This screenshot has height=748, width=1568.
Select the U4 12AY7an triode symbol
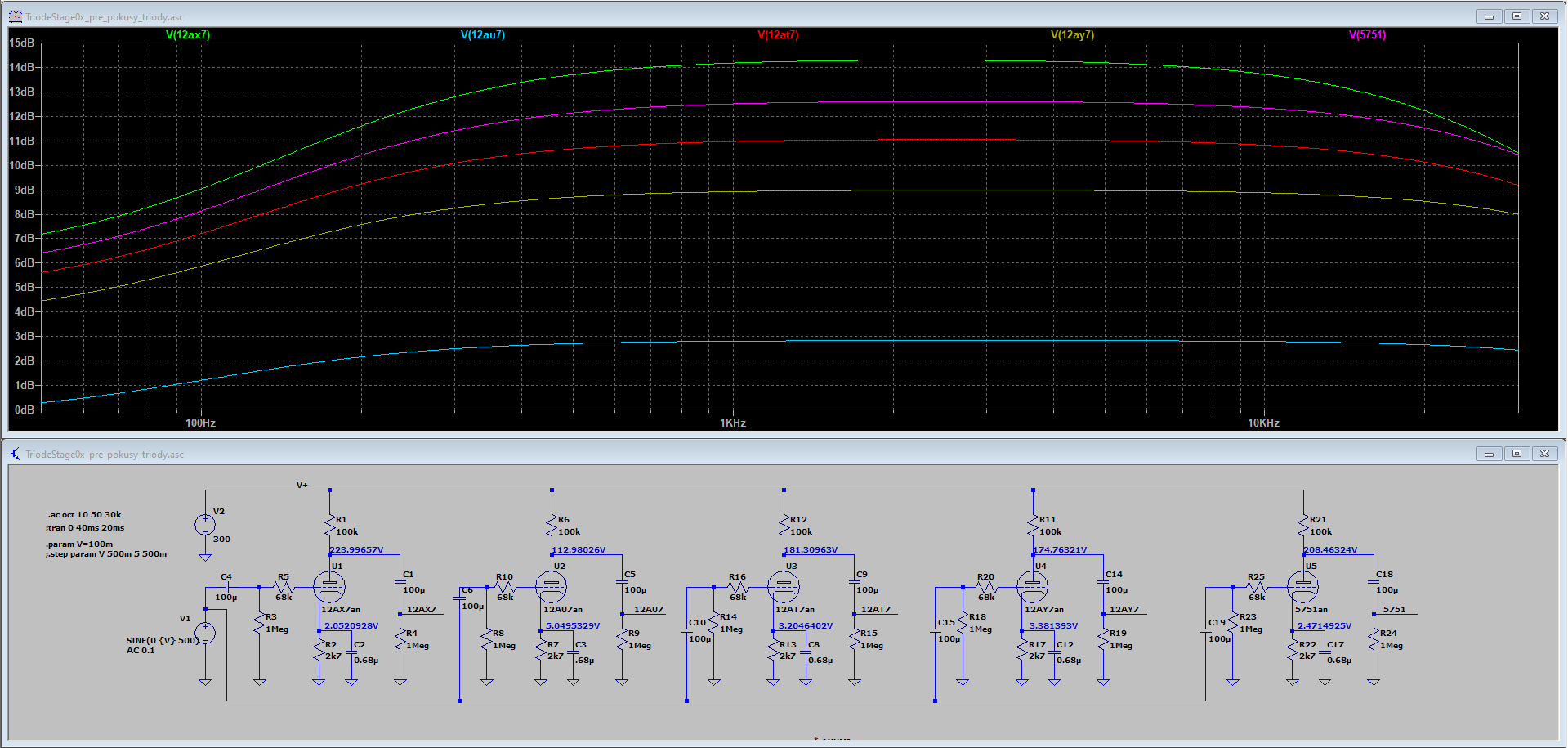(1033, 586)
